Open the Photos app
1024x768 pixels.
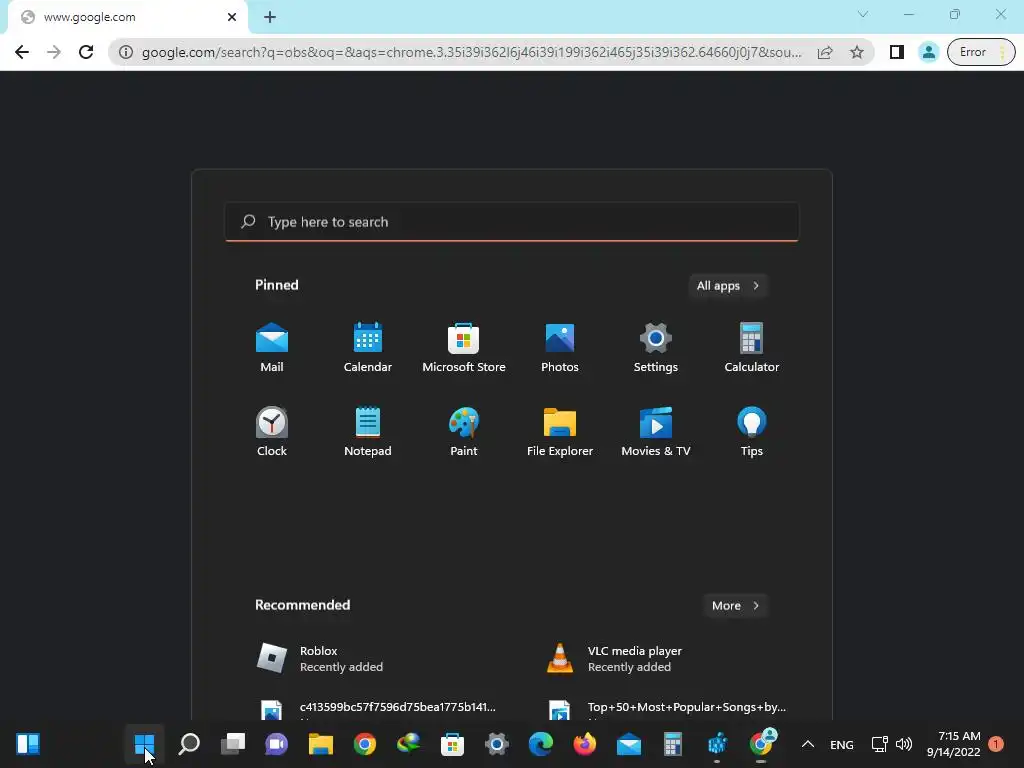coord(560,347)
